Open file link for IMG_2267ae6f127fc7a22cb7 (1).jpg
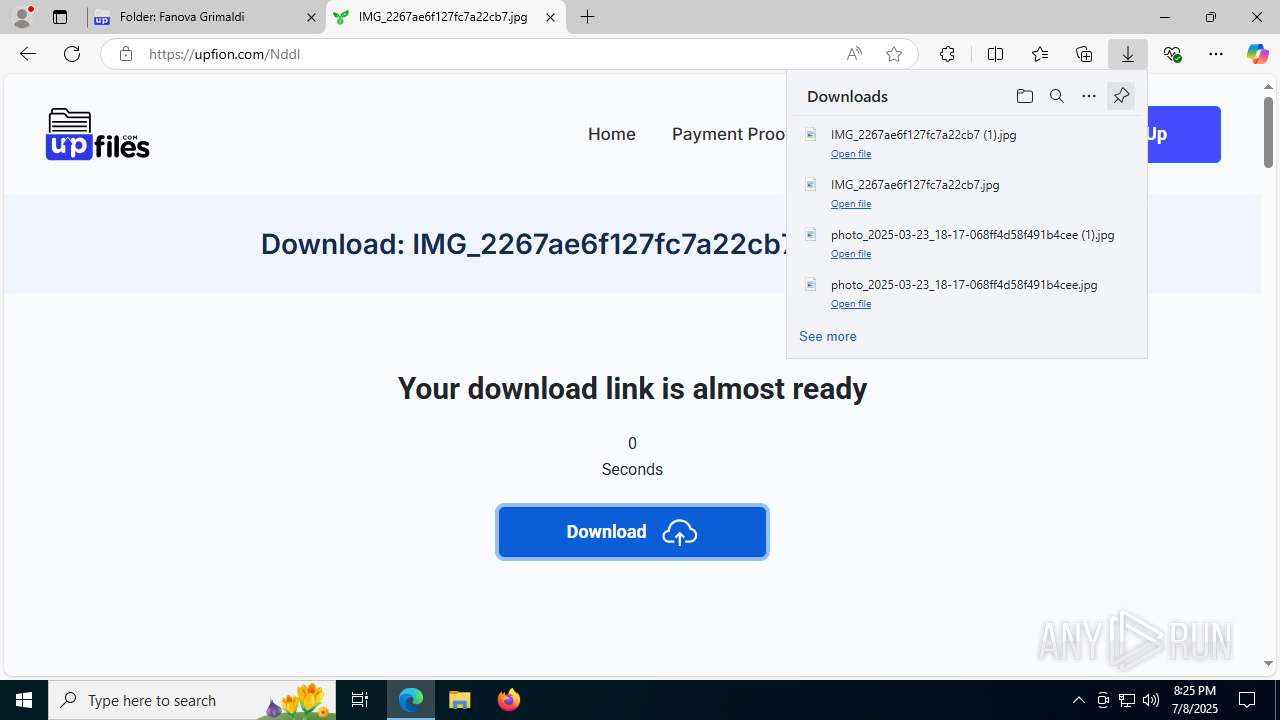 point(851,154)
